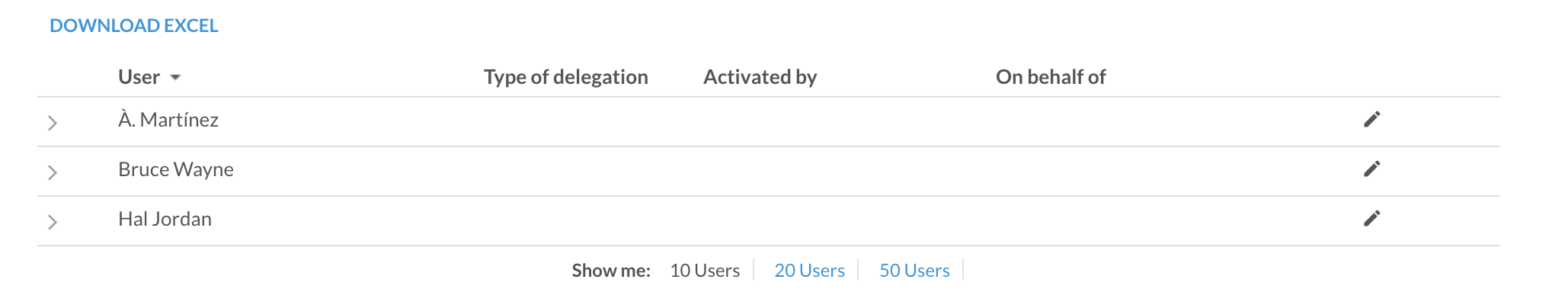Click the On behalf of header

(1051, 77)
